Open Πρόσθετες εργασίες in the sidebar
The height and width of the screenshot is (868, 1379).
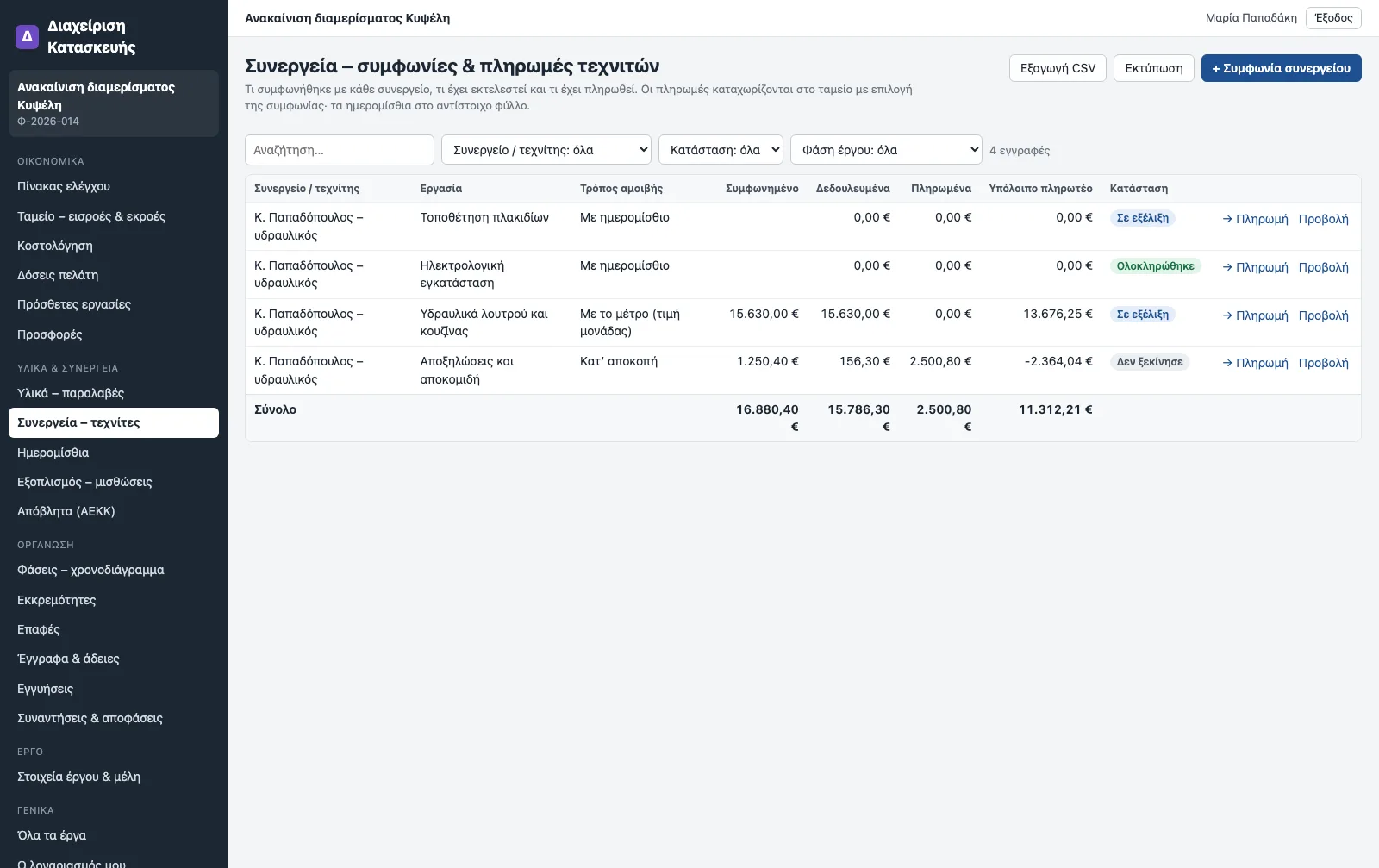(x=114, y=304)
